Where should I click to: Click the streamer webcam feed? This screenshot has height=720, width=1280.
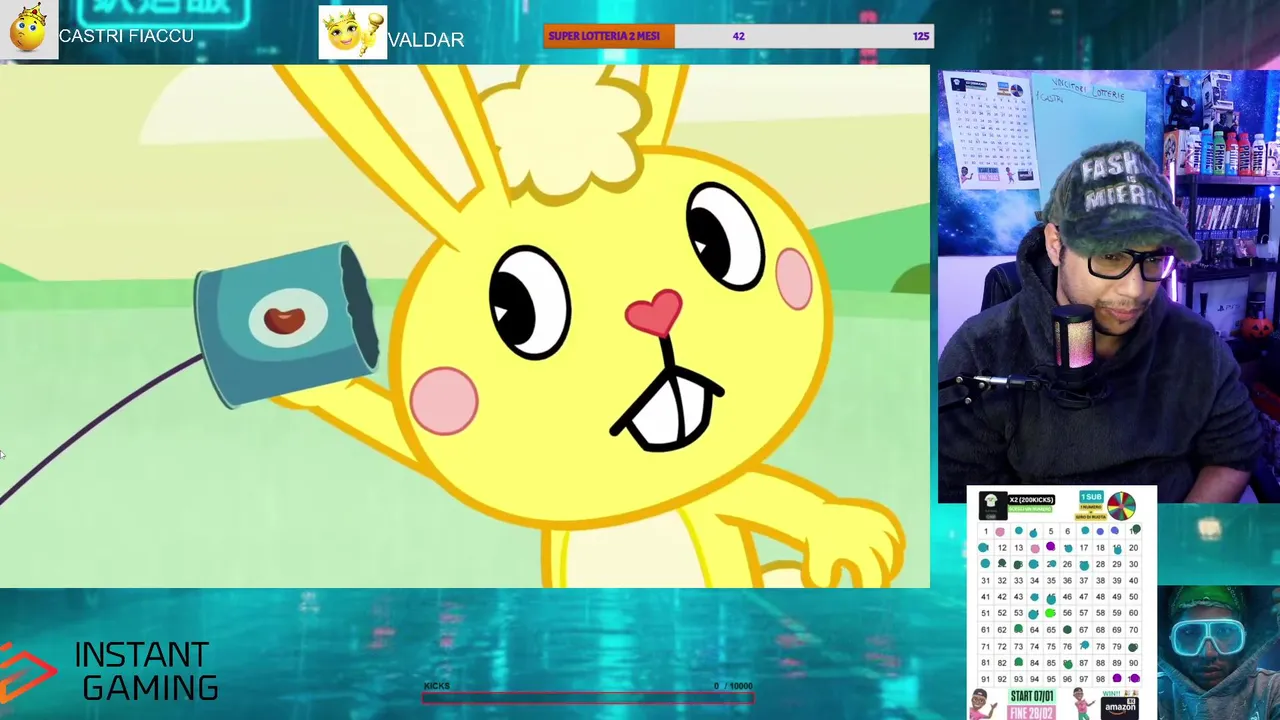tap(1109, 286)
